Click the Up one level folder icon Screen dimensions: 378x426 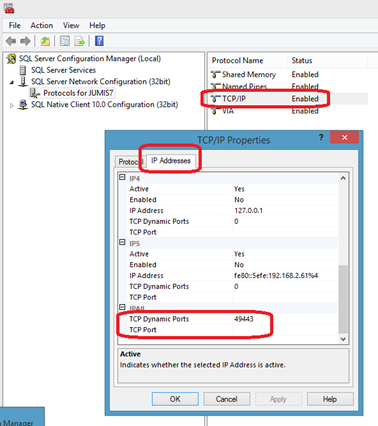click(45, 41)
